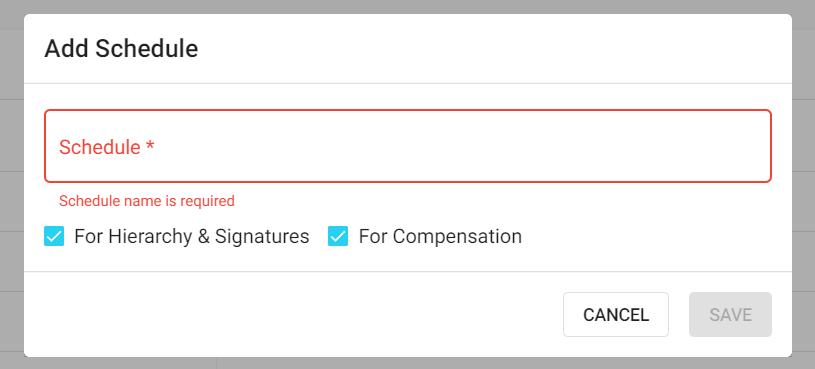
Task: Click the checkmark icon beside For Compensation
Action: tap(338, 236)
